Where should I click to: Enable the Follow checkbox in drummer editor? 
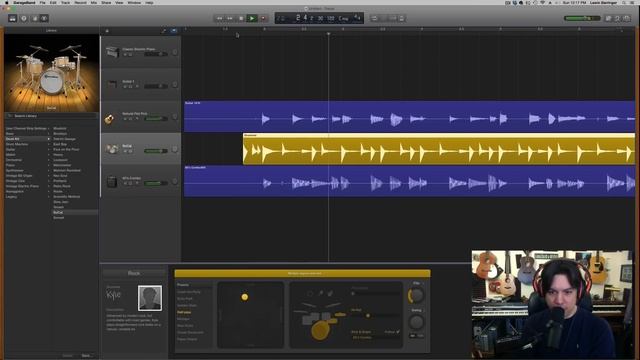coord(398,332)
